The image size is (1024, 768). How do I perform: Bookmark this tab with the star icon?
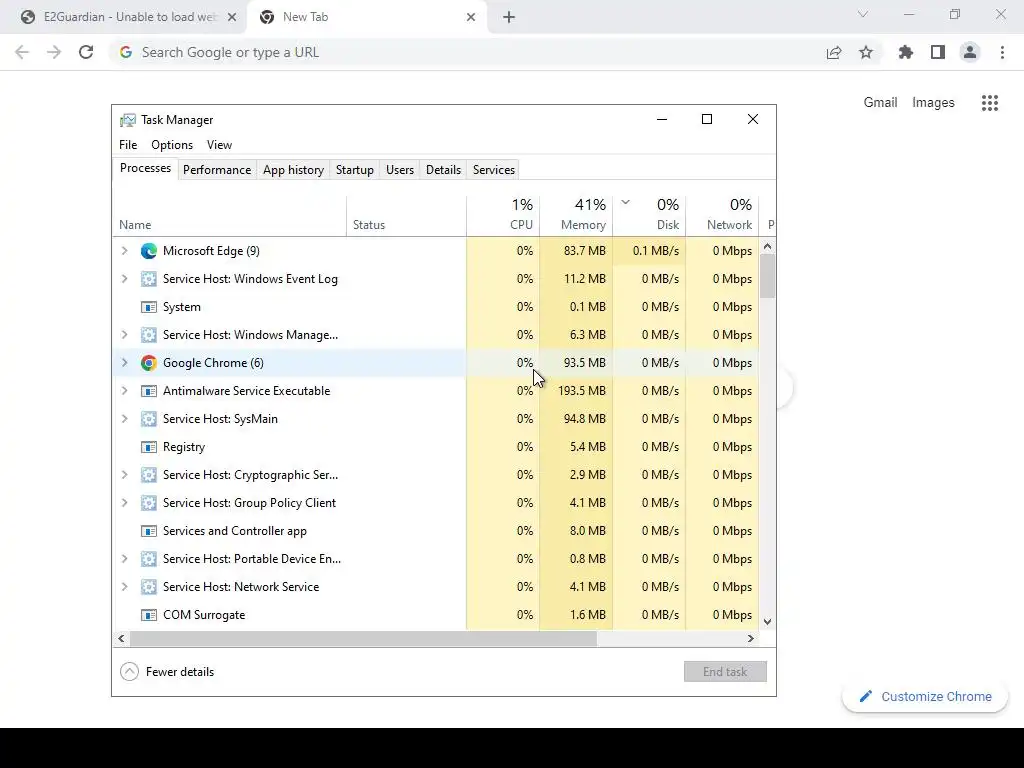point(866,52)
